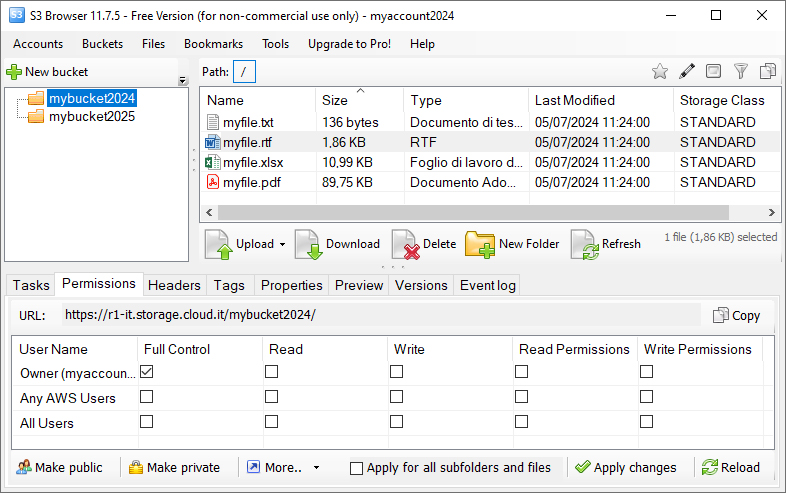Enable Apply for all subfolders and files
786x493 pixels.
356,468
